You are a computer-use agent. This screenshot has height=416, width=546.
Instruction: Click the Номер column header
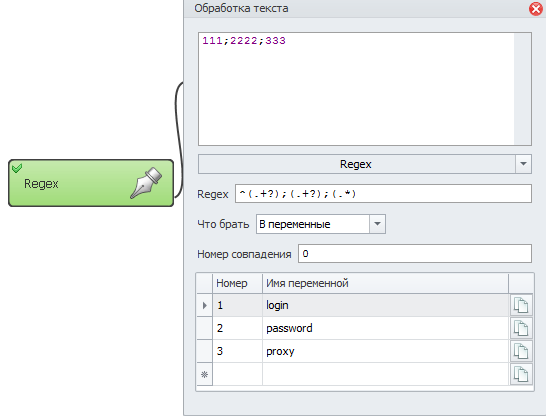(237, 283)
